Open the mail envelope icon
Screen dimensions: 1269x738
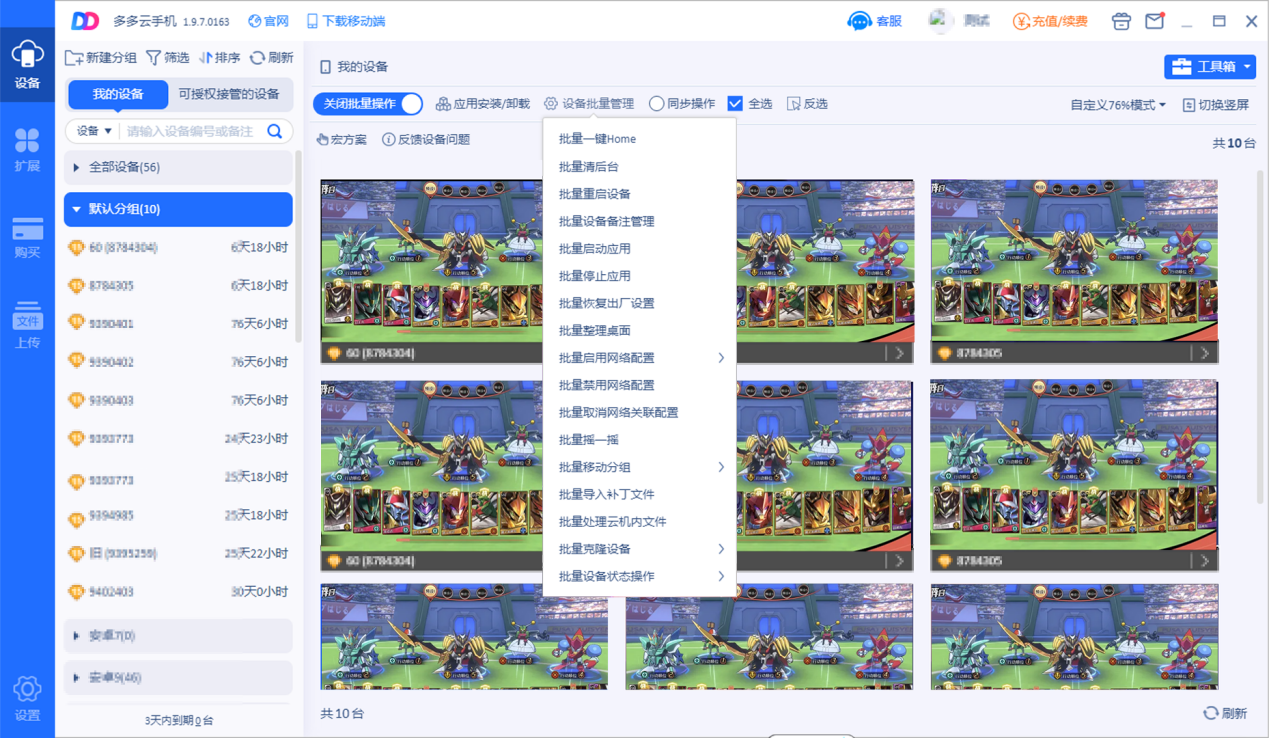pos(1155,21)
